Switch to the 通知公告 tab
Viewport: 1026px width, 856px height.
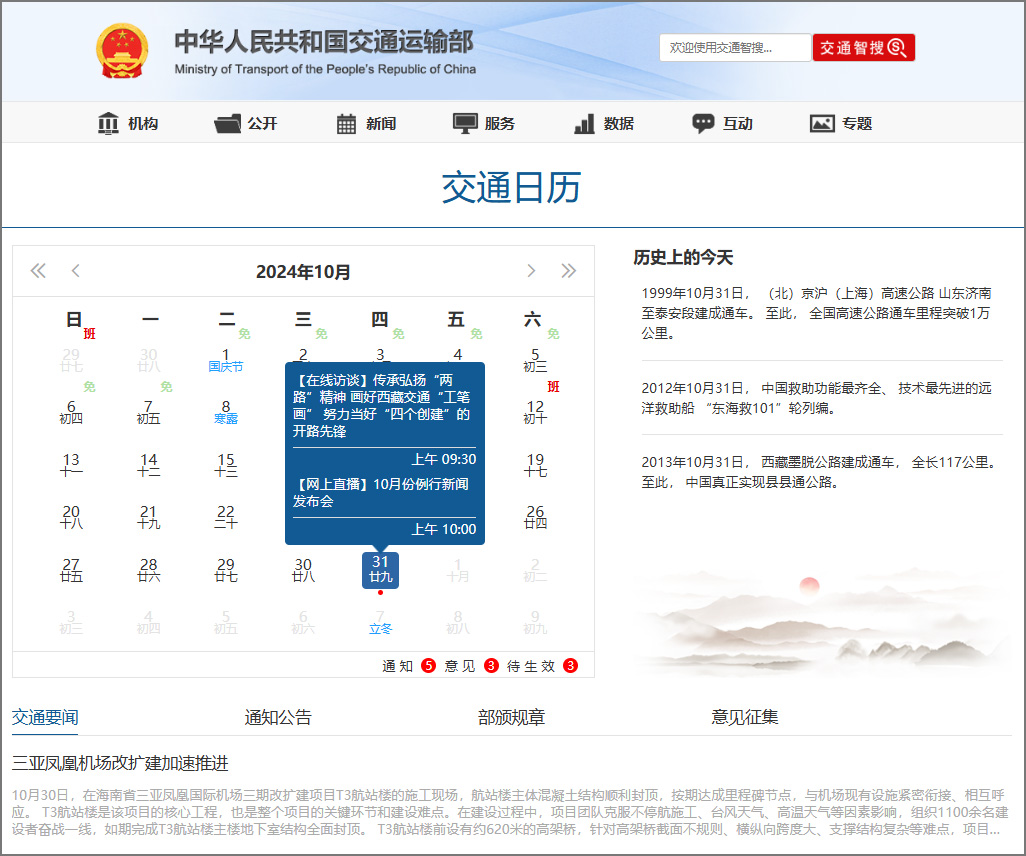[278, 717]
